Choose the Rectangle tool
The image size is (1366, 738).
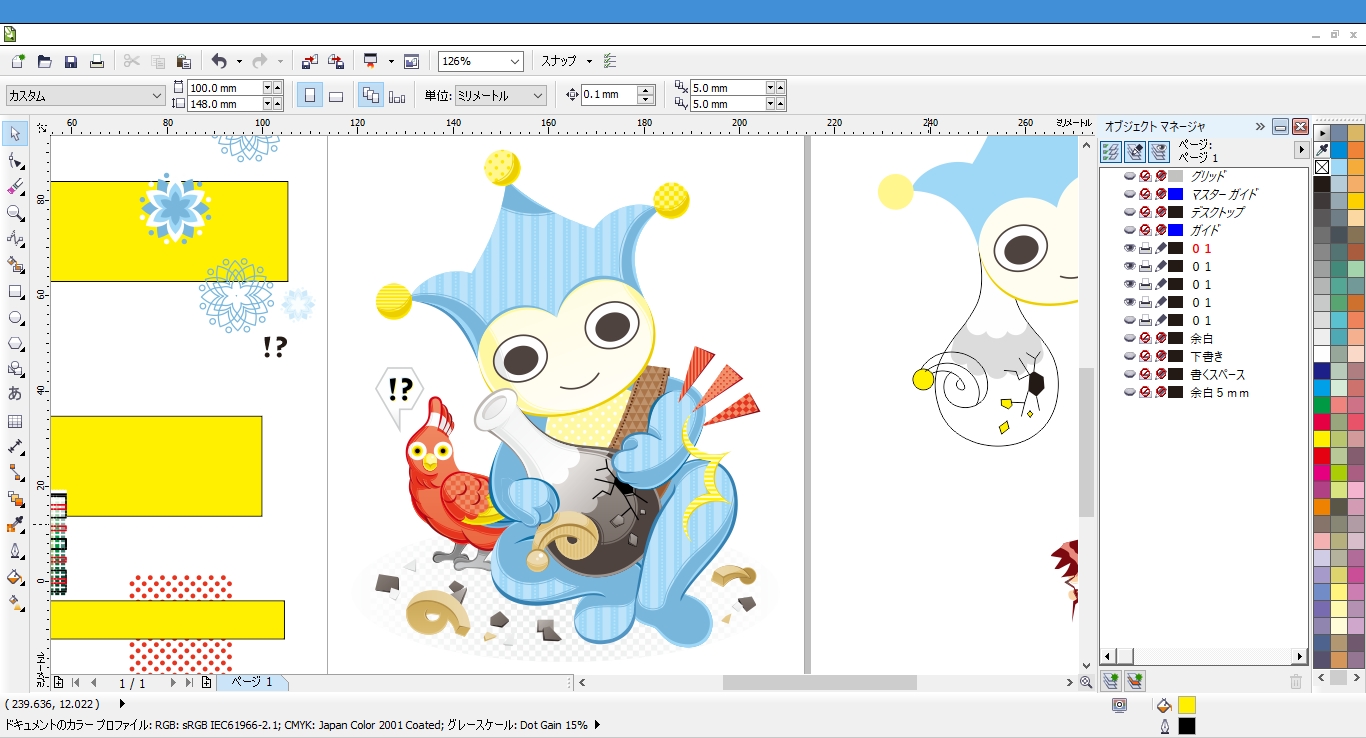pyautogui.click(x=16, y=292)
